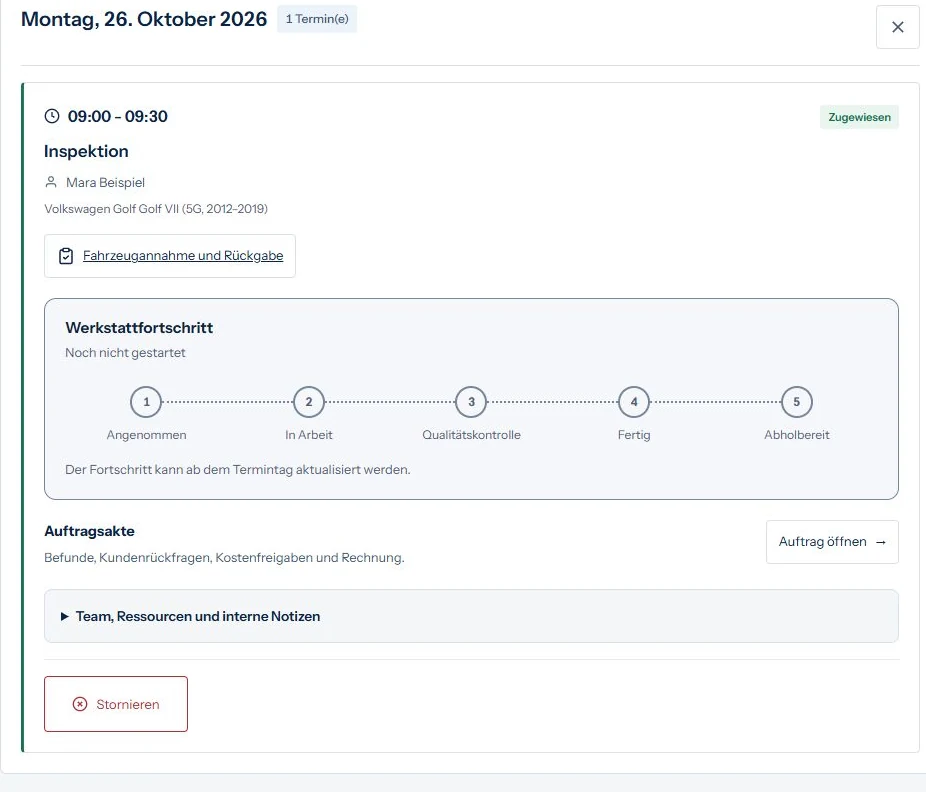Viewport: 926px width, 792px height.
Task: Click the time range 09:00 - 09:30
Action: (118, 116)
